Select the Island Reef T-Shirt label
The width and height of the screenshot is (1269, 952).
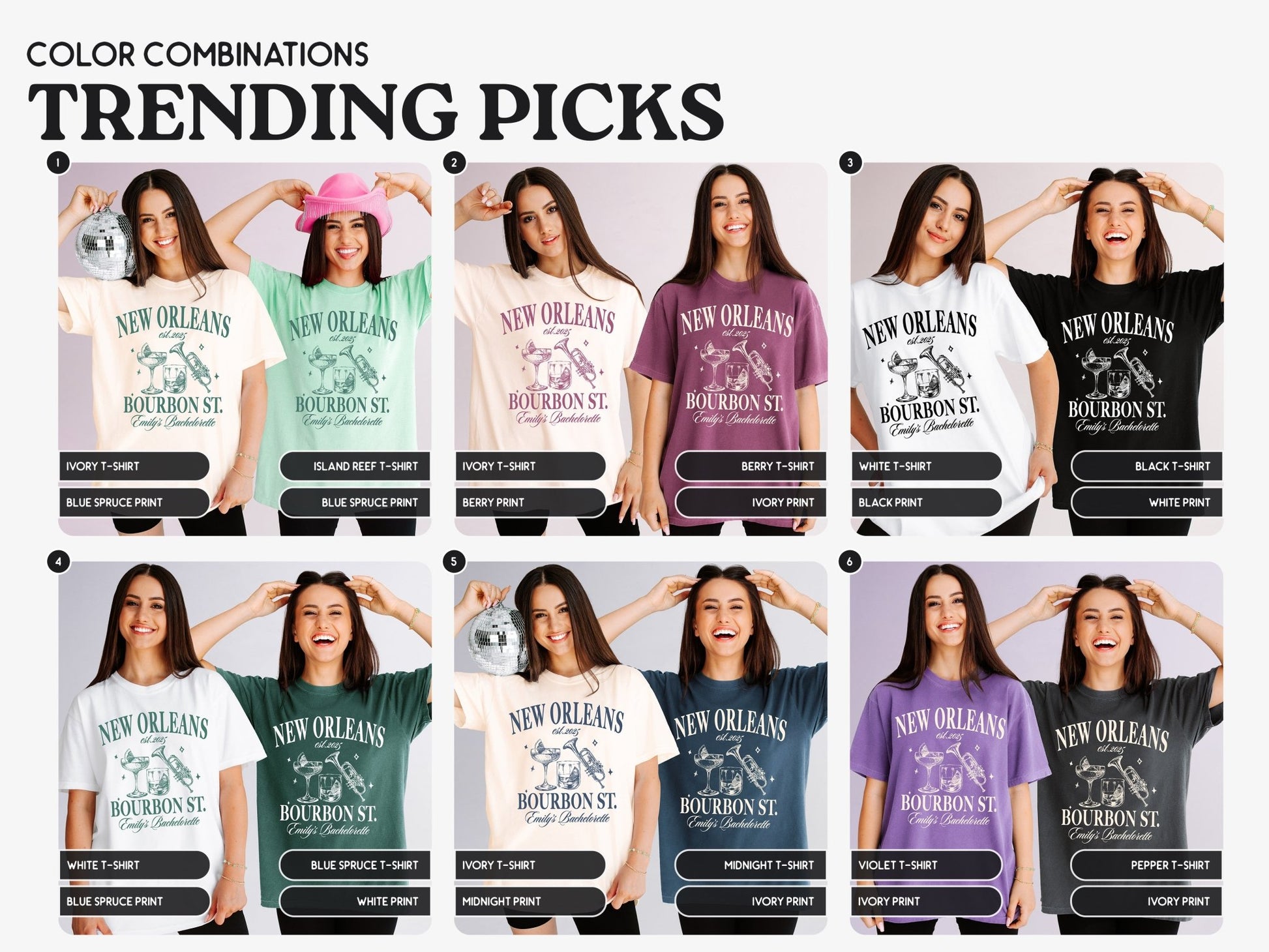pos(355,466)
